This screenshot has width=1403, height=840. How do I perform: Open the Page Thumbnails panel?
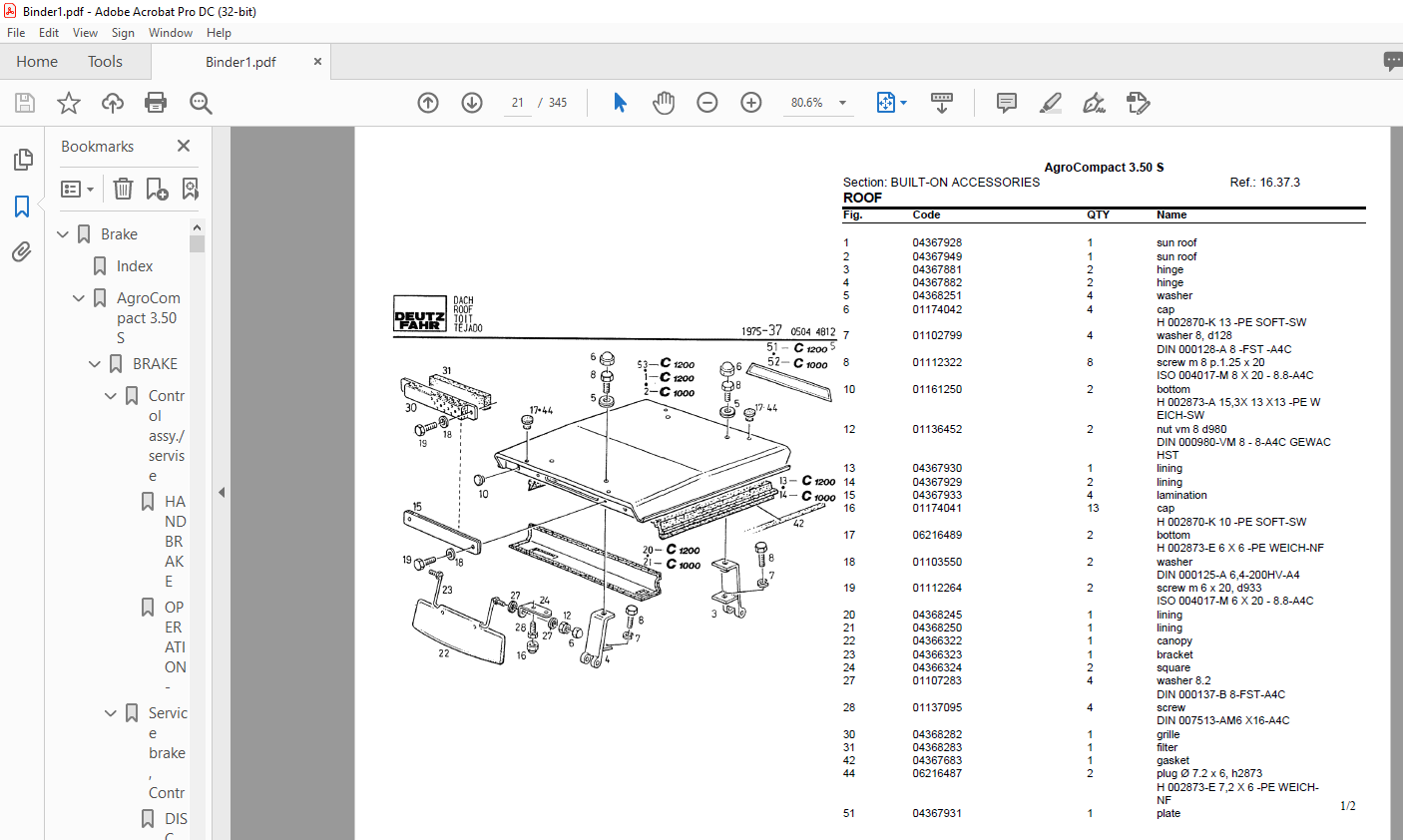22,160
